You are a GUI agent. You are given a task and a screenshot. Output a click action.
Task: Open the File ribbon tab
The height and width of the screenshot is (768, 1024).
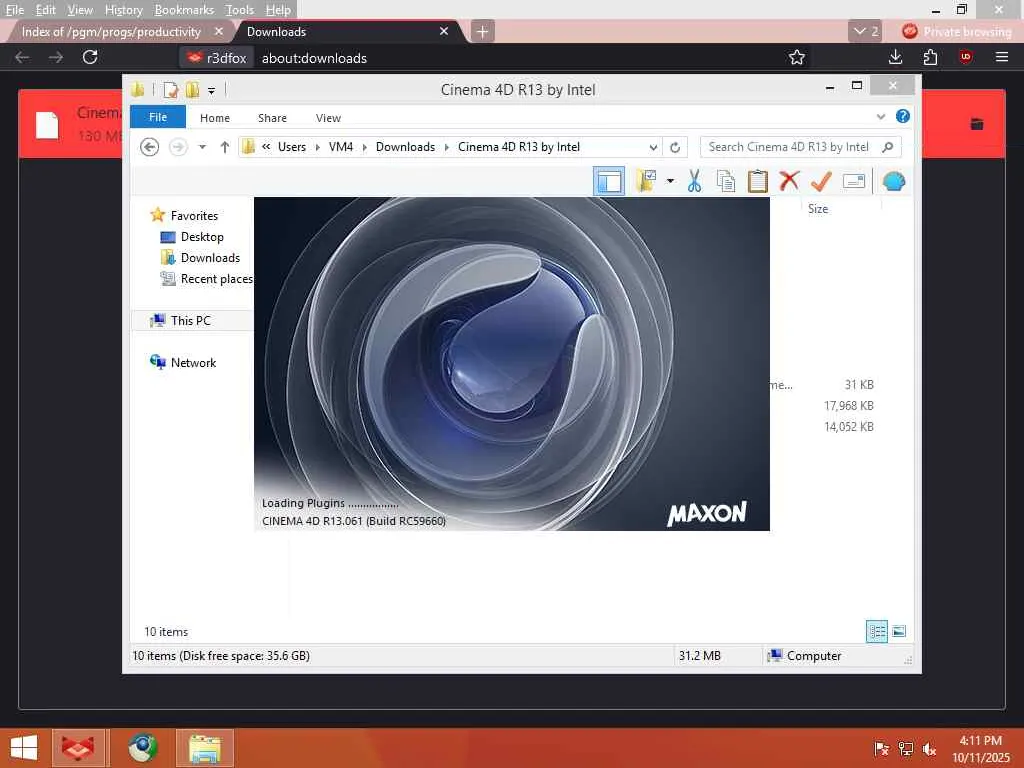(x=157, y=117)
